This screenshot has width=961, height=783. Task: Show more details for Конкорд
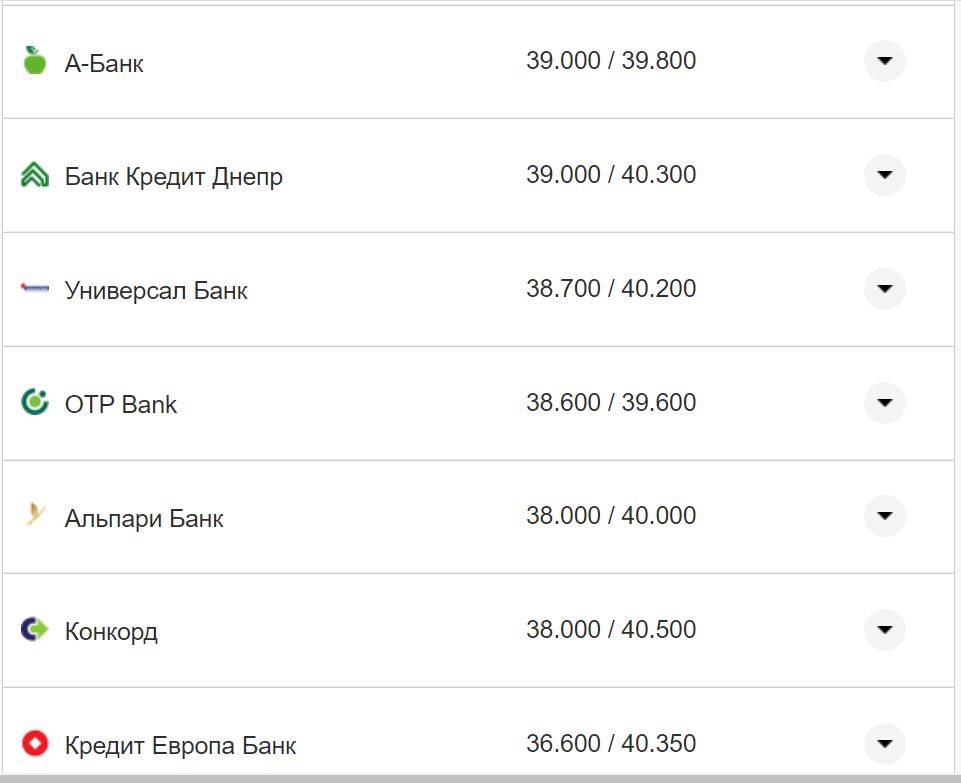(884, 630)
